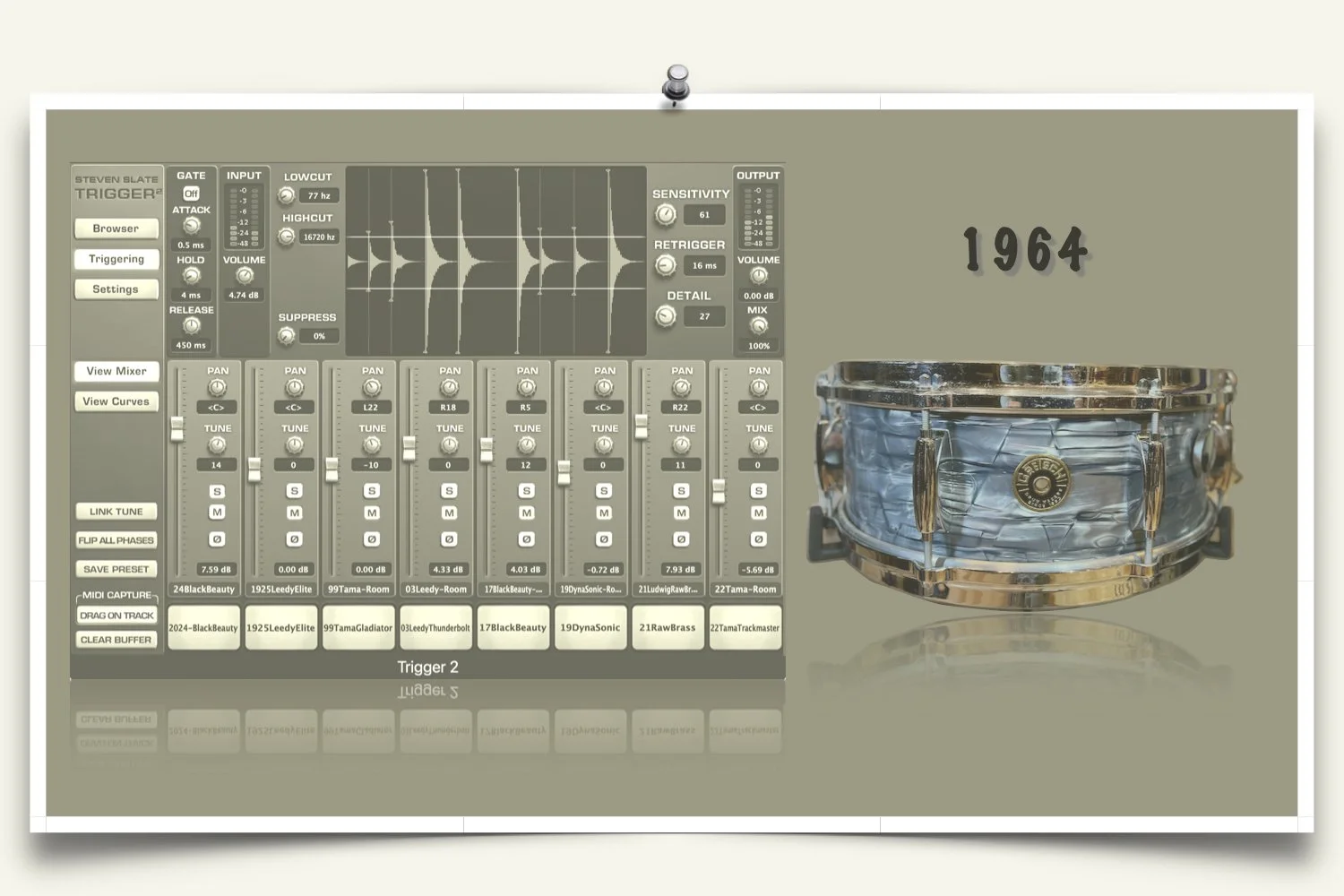Select the 1925LeedyElite sample slot

(281, 627)
